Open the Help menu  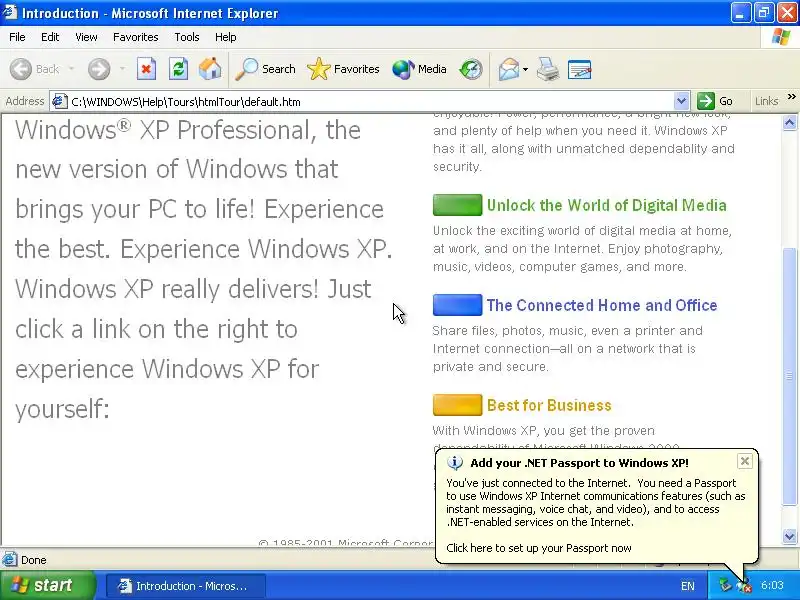click(x=226, y=37)
